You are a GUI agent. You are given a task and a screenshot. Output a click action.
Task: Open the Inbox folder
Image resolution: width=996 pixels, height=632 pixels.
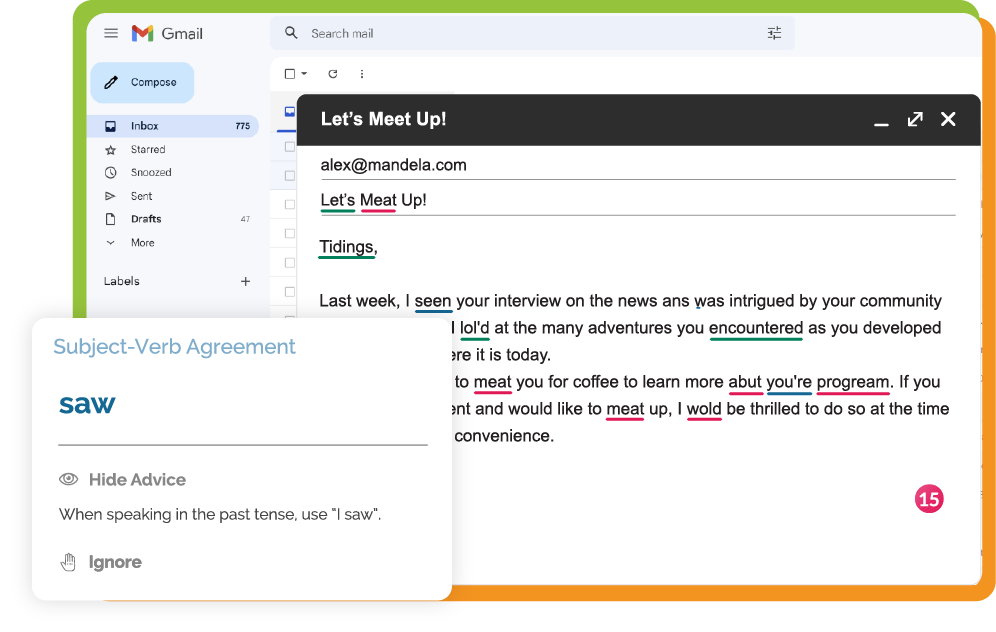pyautogui.click(x=145, y=126)
